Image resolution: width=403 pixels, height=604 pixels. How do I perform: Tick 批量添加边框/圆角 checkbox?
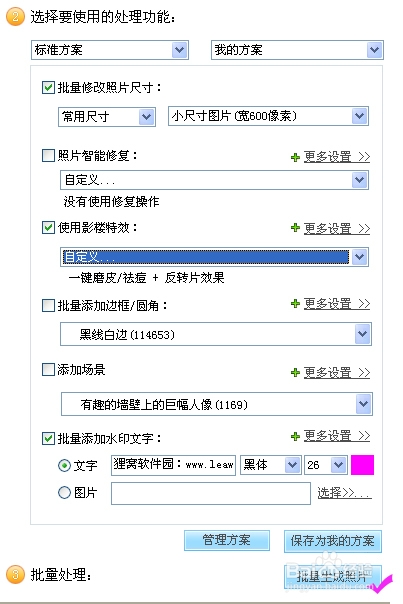coord(48,306)
